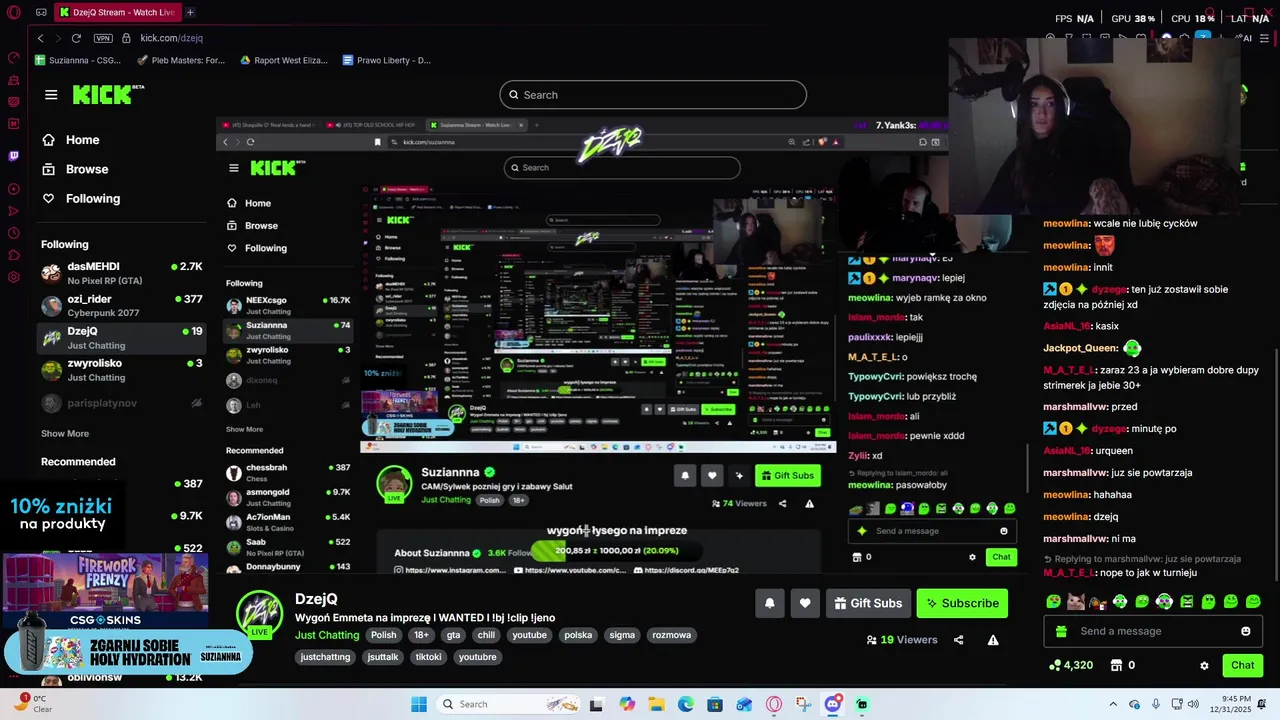Click the notification bell for DzejQ
Image resolution: width=1280 pixels, height=720 pixels.
(769, 603)
